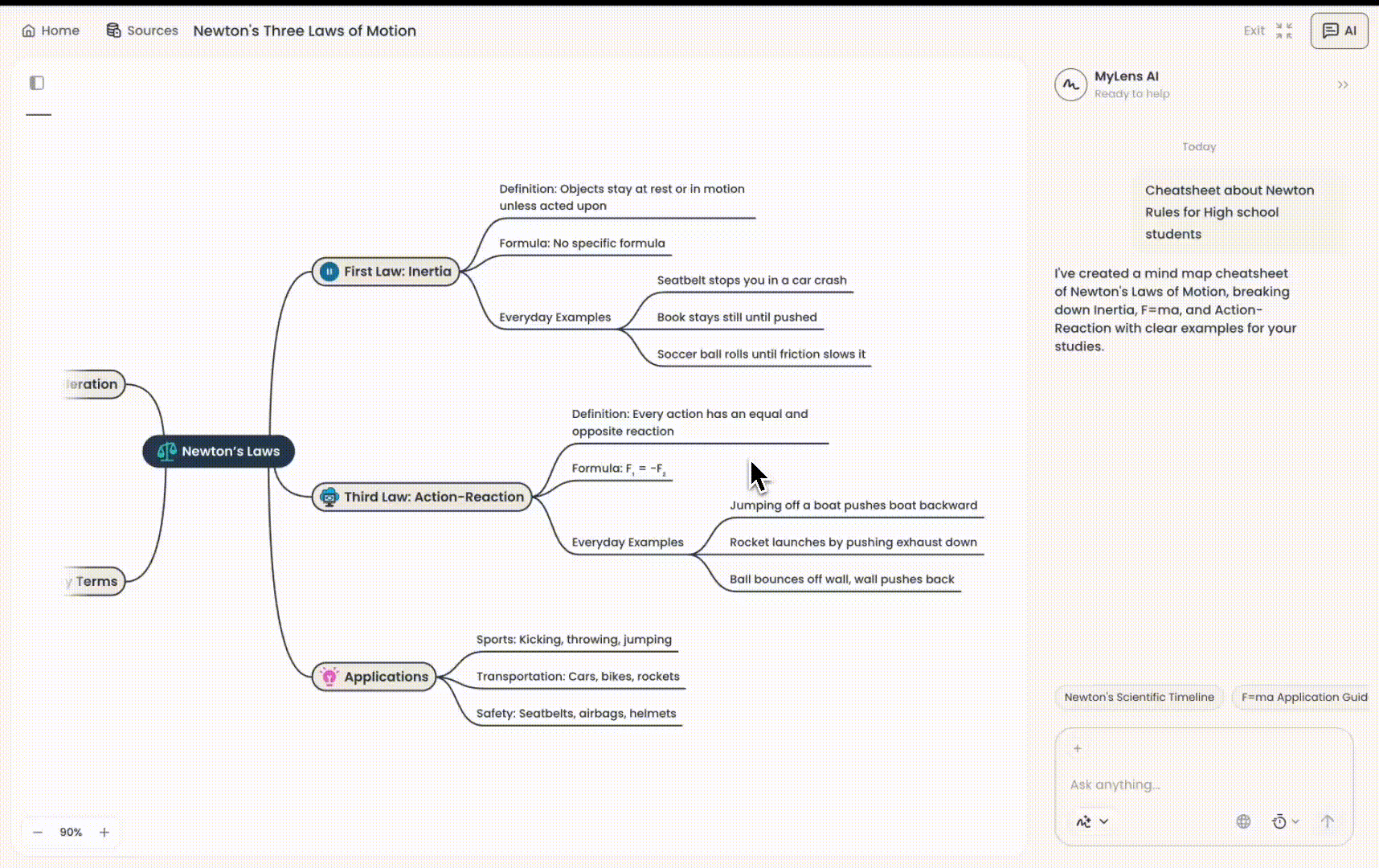Screen dimensions: 1379x868
Task: Click the globe web-search icon in chat input
Action: pos(1242,821)
